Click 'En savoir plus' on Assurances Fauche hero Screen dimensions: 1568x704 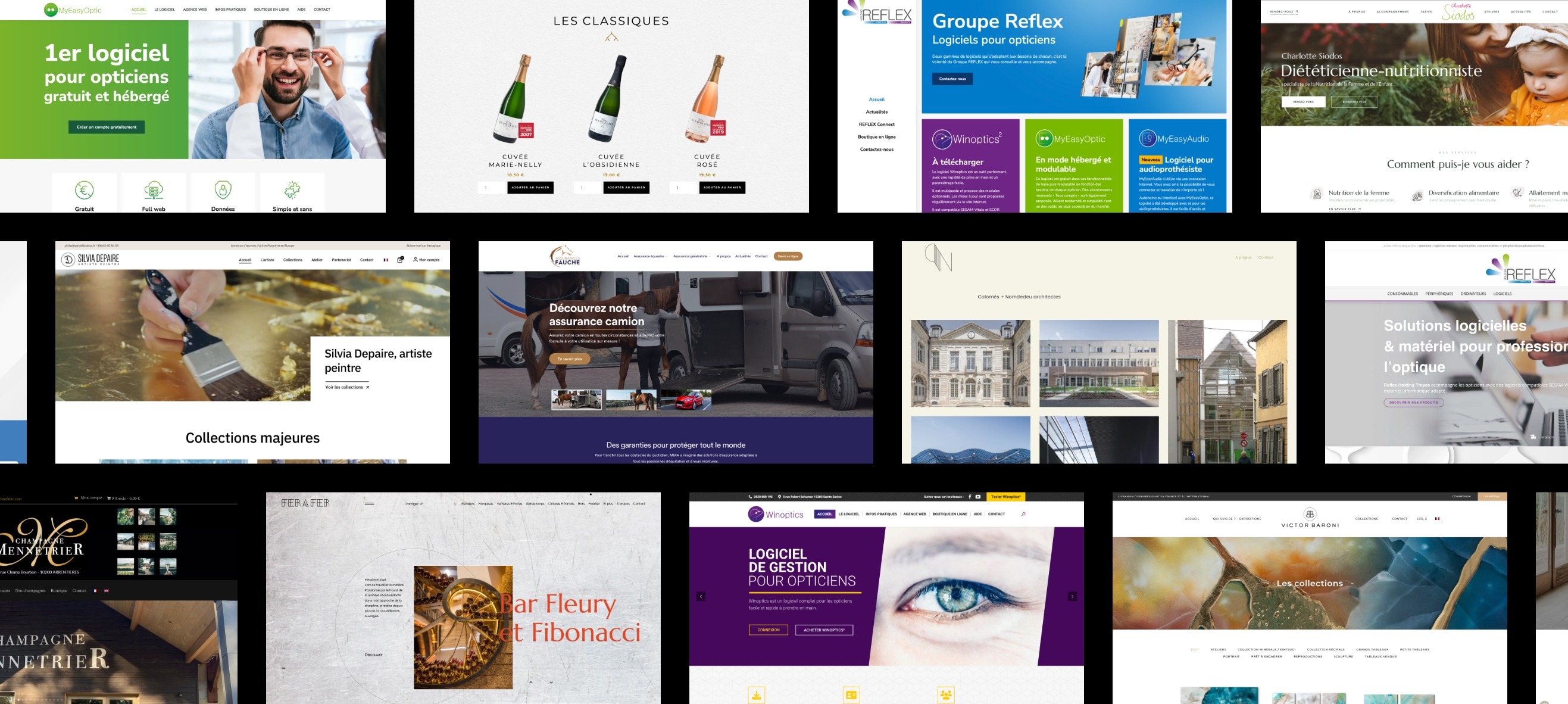click(x=570, y=359)
